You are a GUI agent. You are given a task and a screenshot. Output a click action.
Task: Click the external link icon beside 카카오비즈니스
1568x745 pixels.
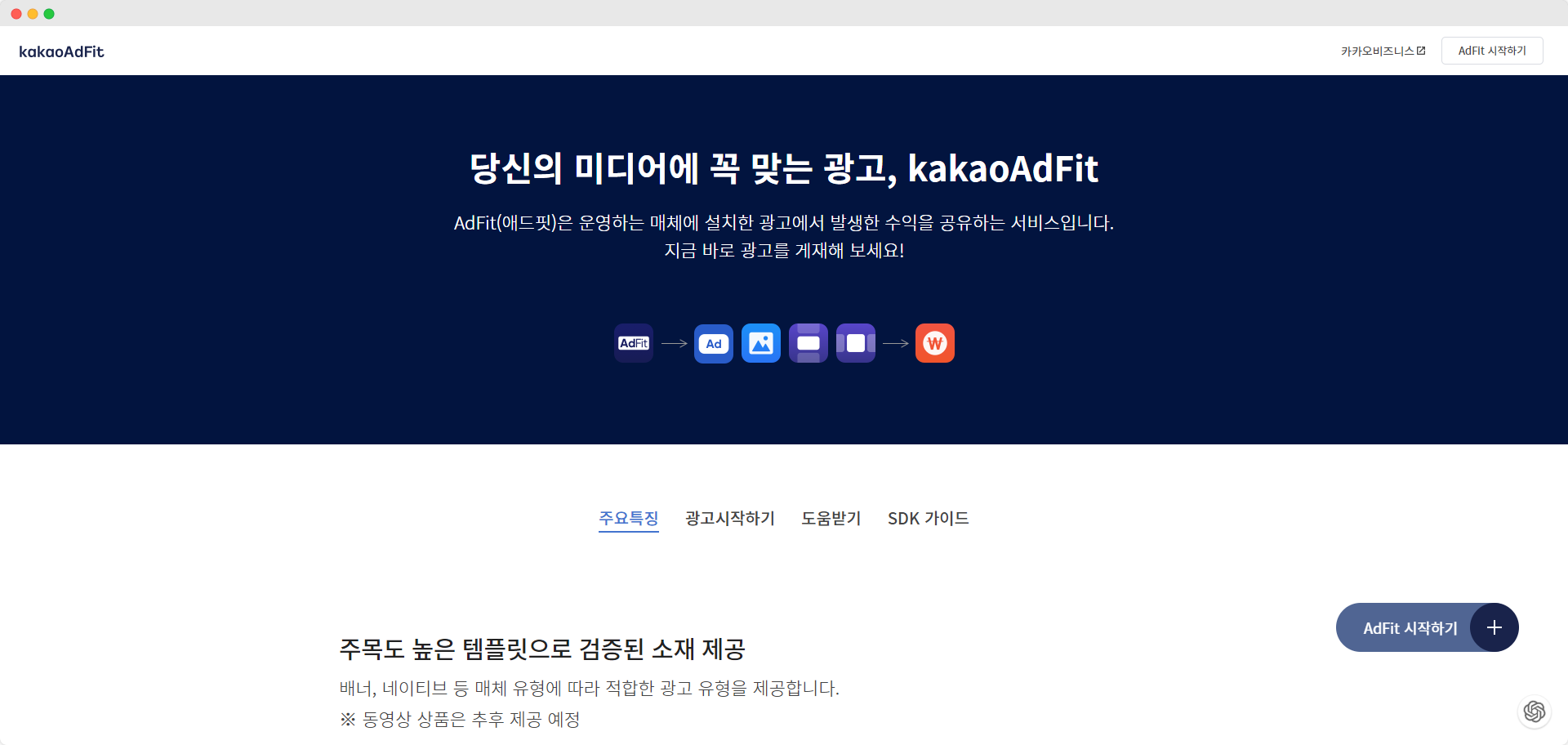1421,51
